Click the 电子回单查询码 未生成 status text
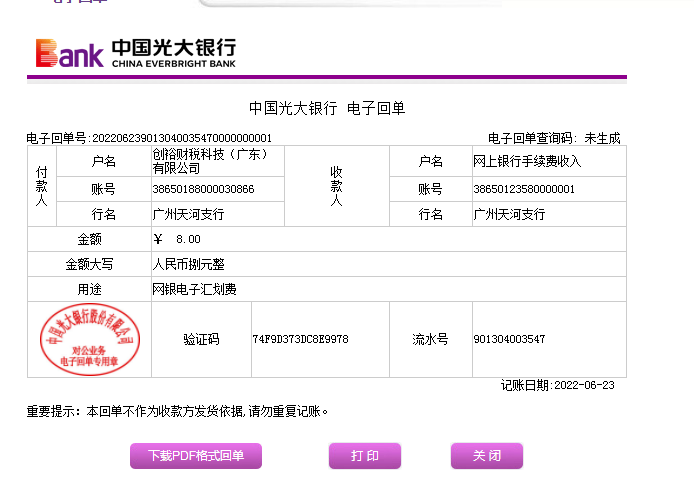This screenshot has height=489, width=694. coord(554,138)
